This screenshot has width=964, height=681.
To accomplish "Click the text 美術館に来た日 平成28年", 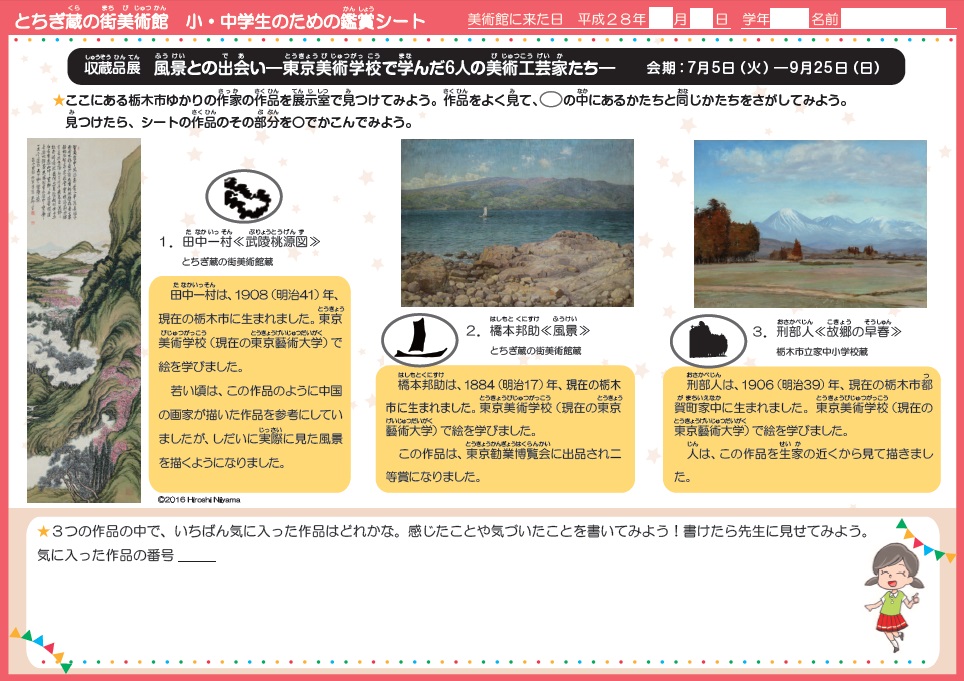I will [556, 20].
